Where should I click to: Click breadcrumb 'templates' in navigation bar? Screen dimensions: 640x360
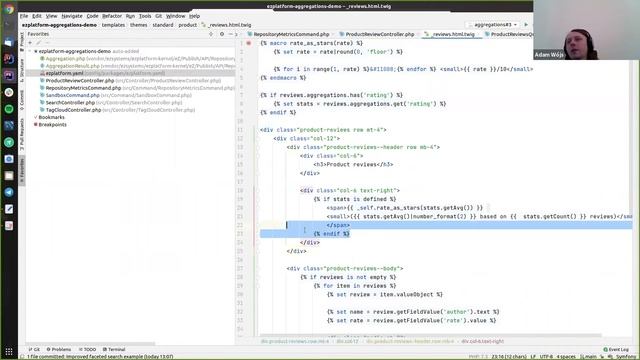[x=113, y=25]
